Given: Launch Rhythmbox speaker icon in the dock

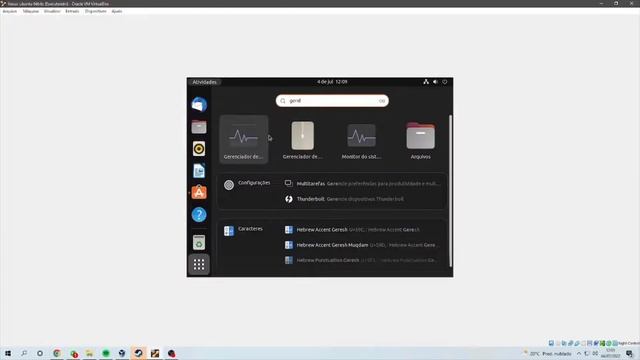Looking at the screenshot, I should 199,149.
